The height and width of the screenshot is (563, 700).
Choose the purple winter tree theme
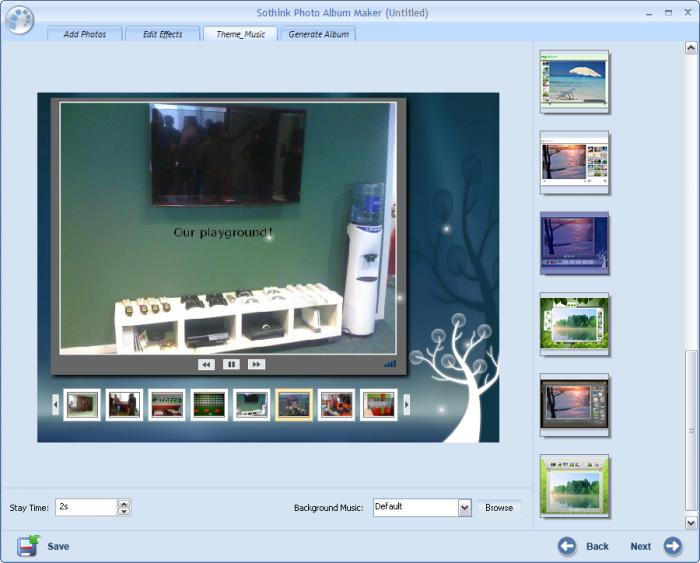pos(574,243)
